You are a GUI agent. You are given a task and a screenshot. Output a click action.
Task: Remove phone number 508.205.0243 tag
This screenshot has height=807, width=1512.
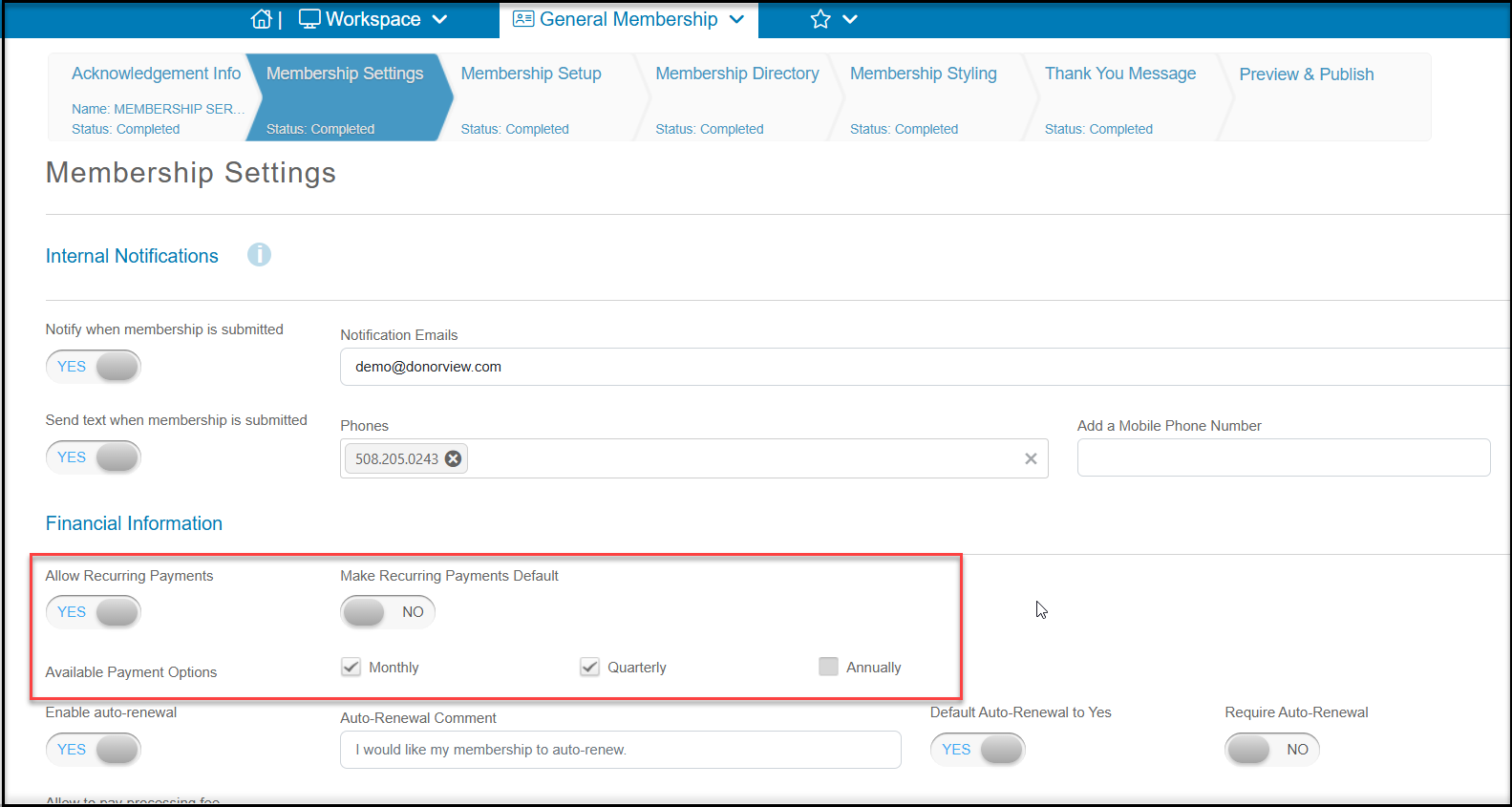tap(454, 458)
